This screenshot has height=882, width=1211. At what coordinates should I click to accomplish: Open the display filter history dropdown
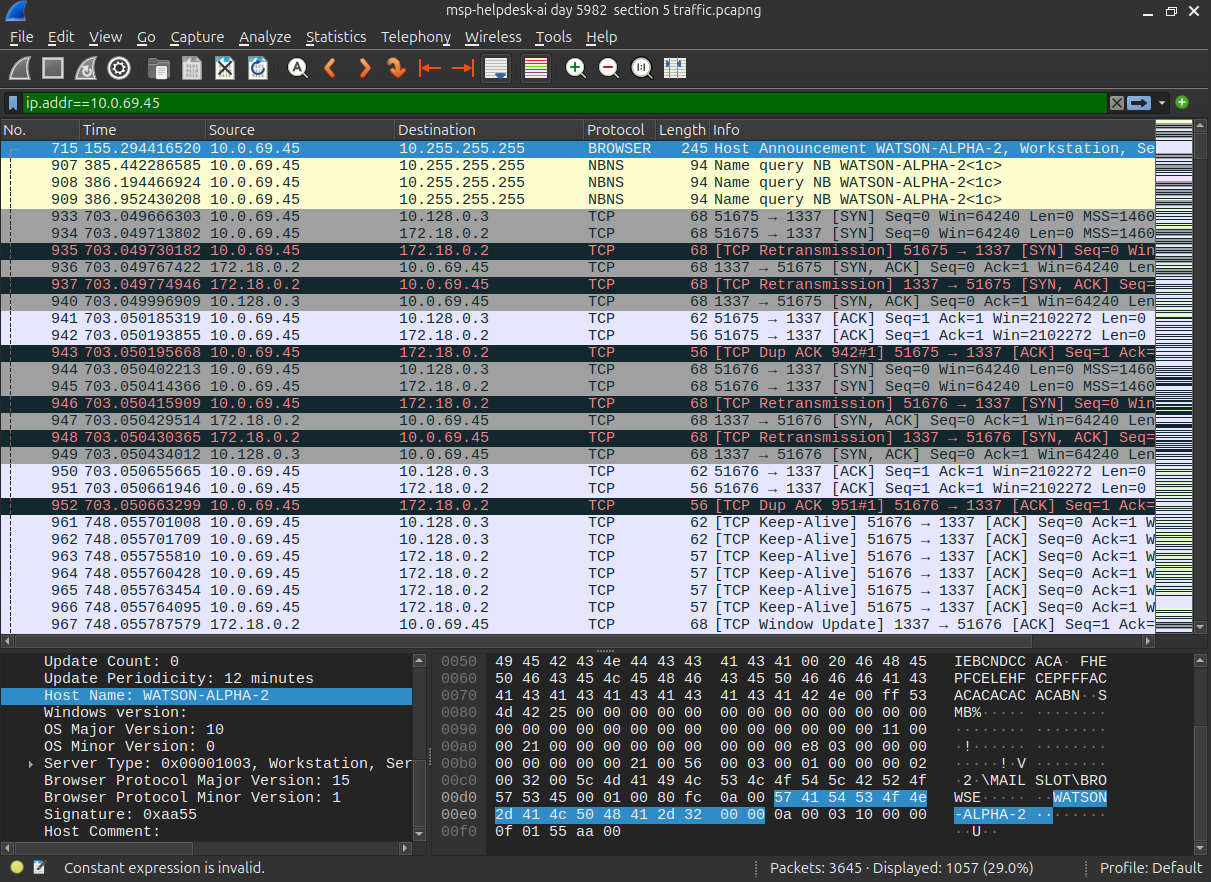(x=1162, y=102)
